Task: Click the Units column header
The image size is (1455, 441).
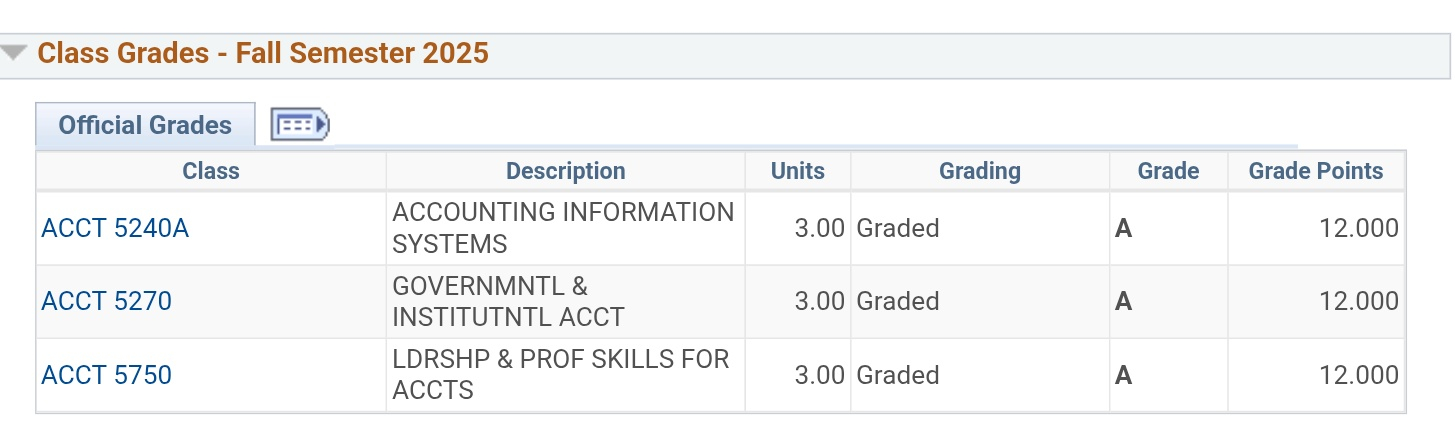Action: pos(797,171)
